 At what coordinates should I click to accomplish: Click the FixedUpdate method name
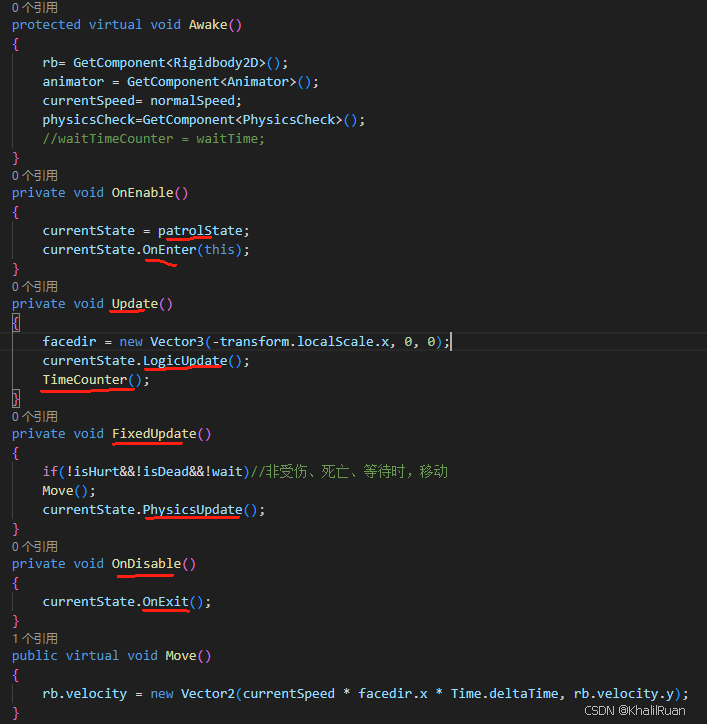tap(154, 434)
